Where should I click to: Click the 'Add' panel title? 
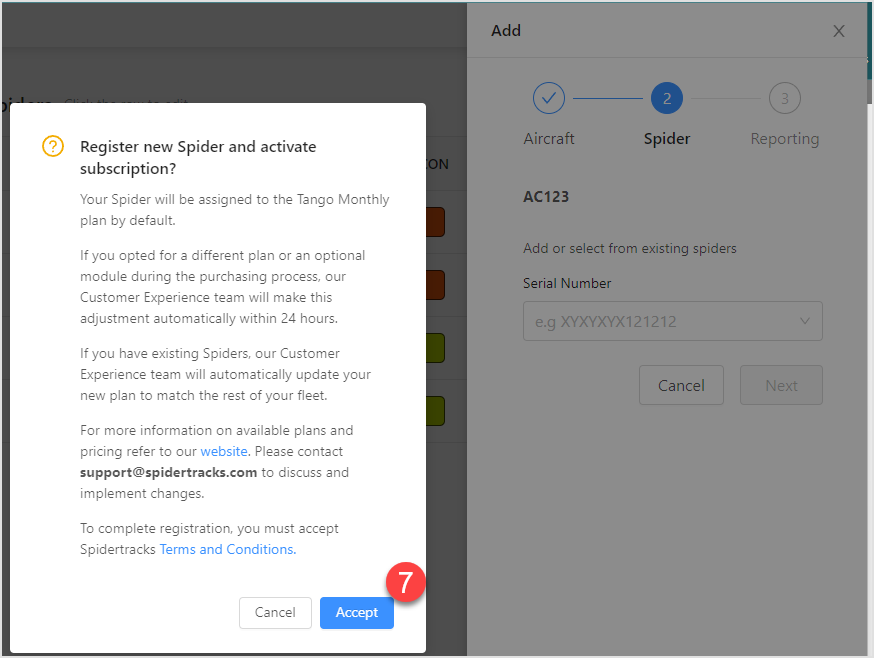pos(506,31)
